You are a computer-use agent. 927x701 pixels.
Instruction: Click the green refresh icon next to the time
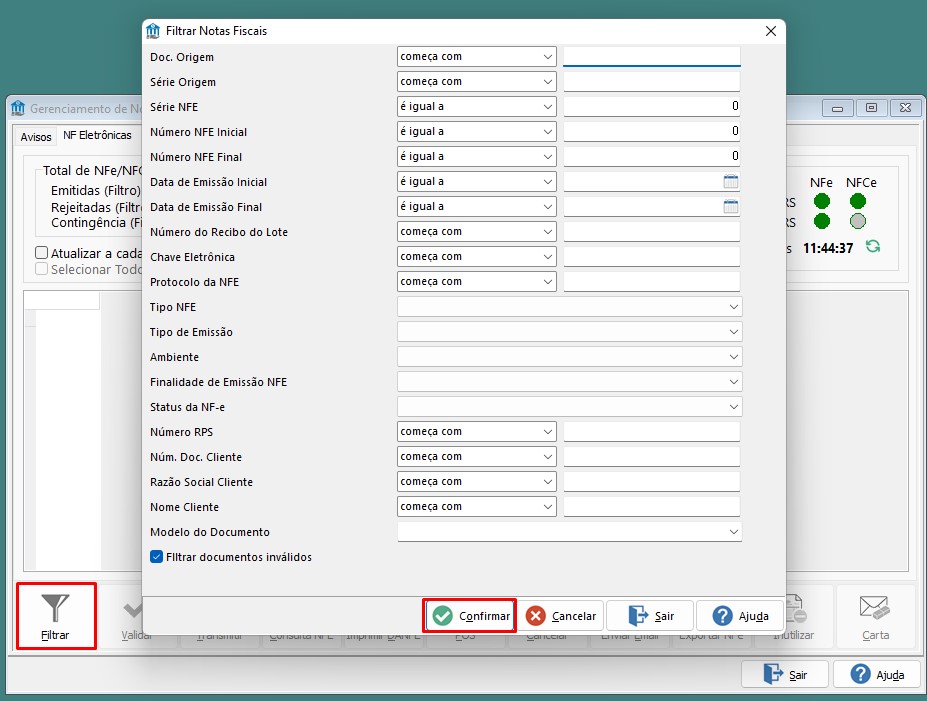click(x=873, y=246)
